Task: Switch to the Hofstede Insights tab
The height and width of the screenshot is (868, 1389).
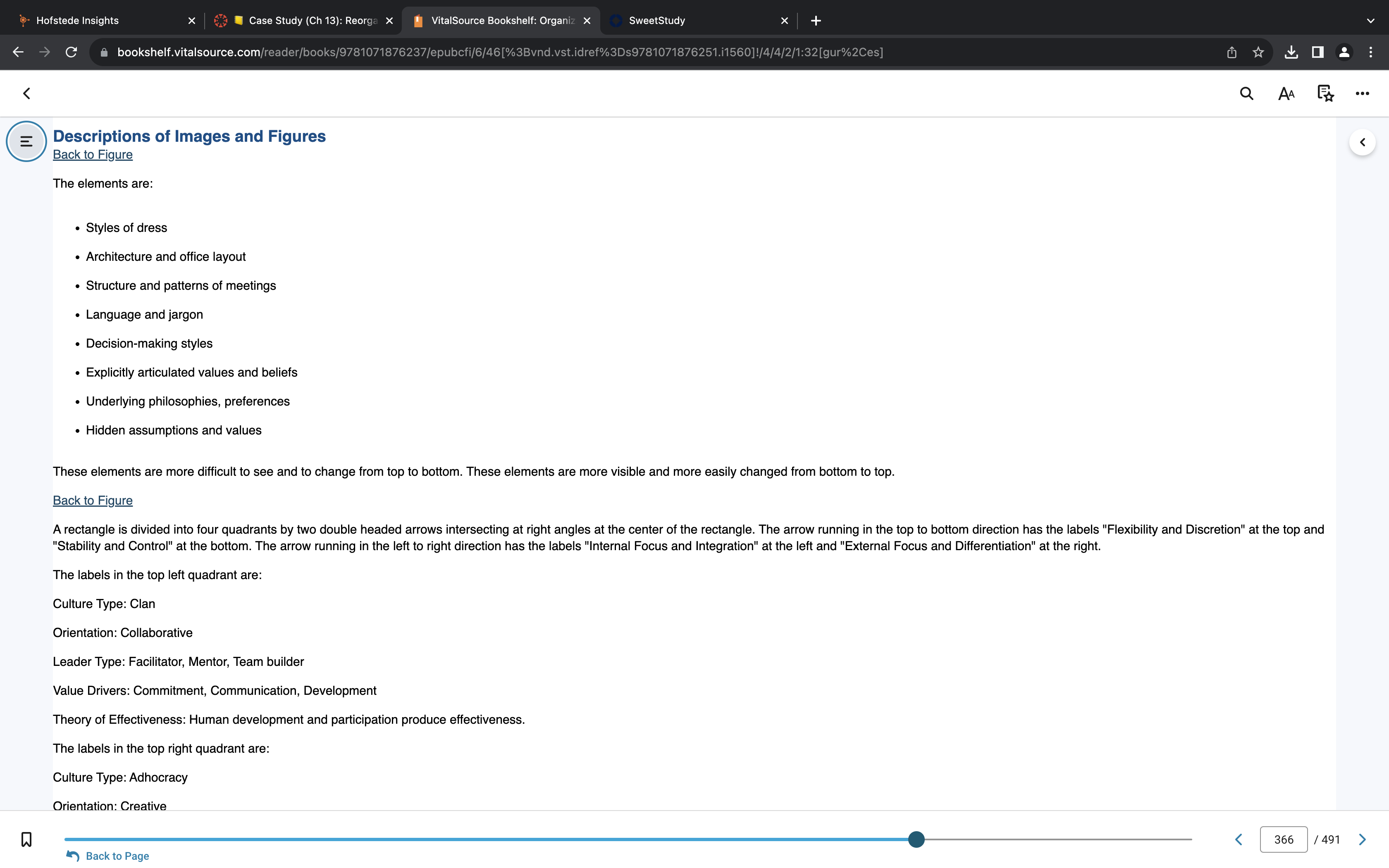Action: pos(103,21)
